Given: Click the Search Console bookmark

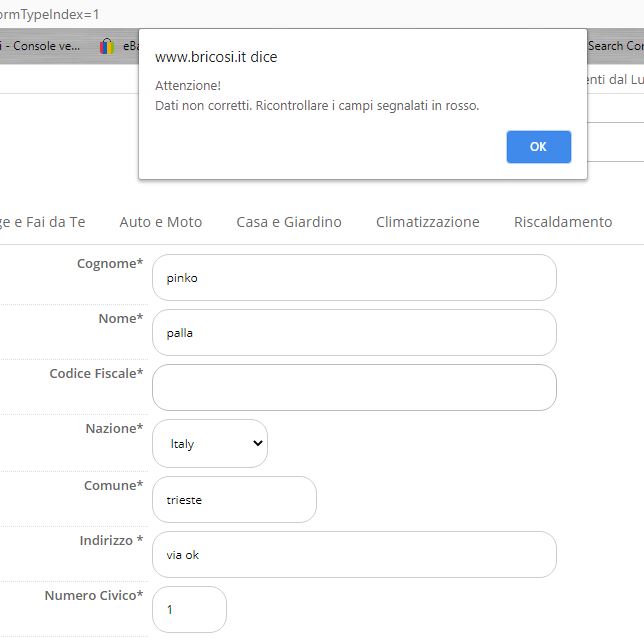Looking at the screenshot, I should (x=614, y=46).
